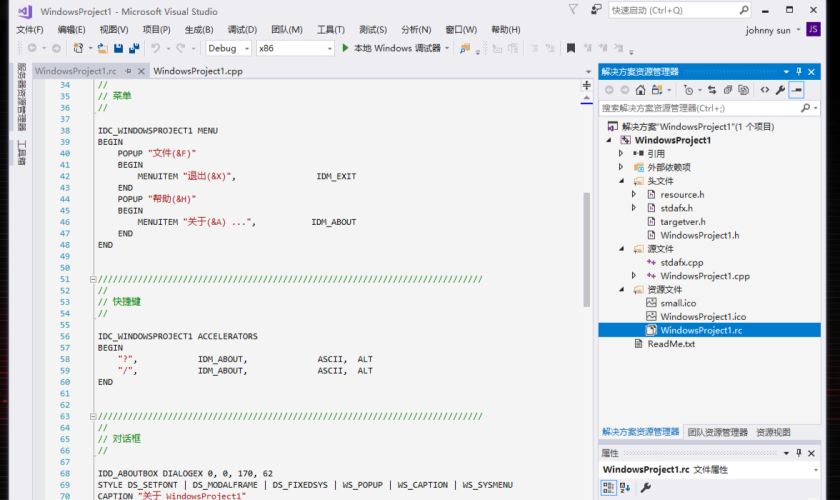Image resolution: width=840 pixels, height=500 pixels.
Task: Open johnny sun account dropdown
Action: coord(798,30)
